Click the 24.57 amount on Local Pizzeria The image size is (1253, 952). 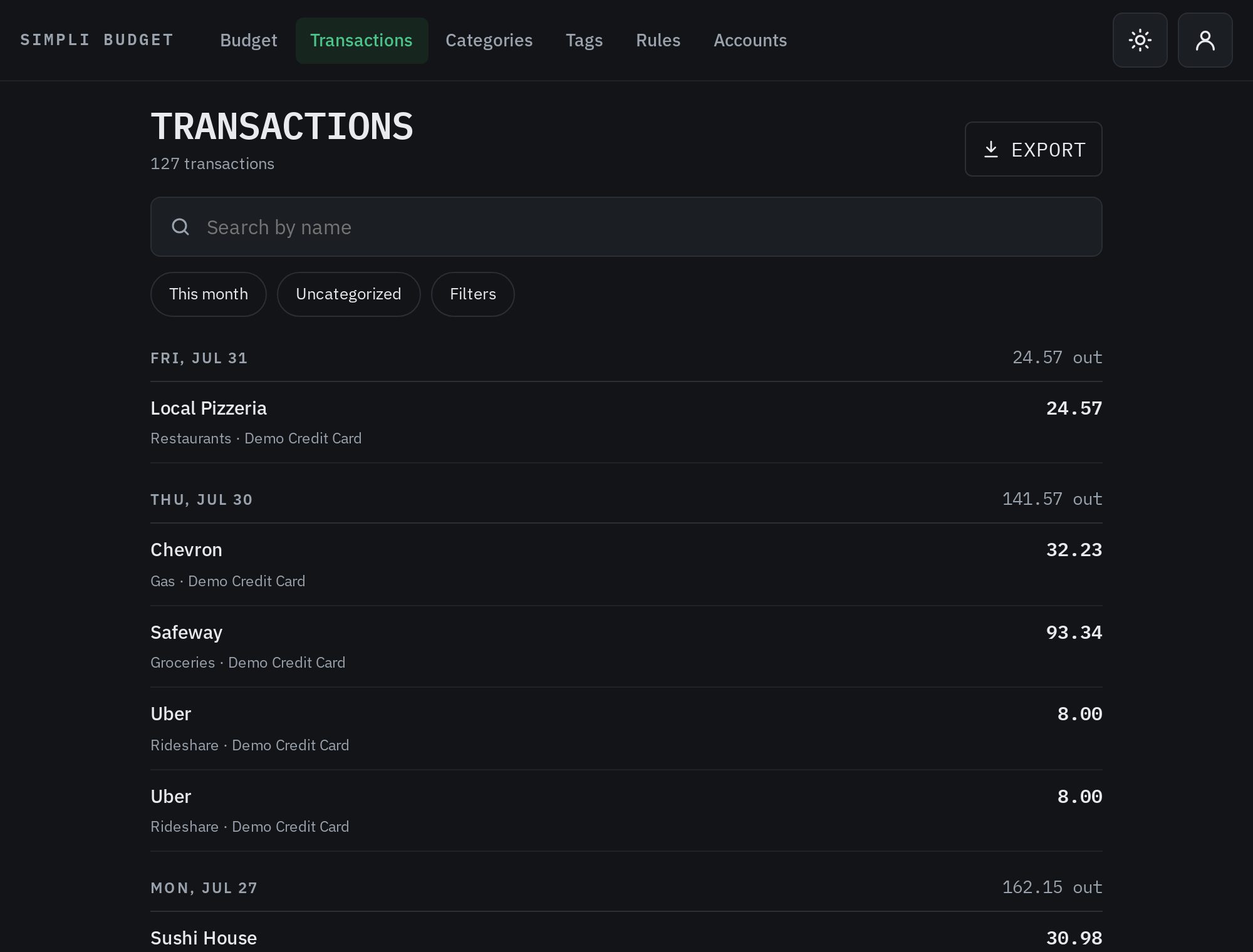pyautogui.click(x=1074, y=408)
